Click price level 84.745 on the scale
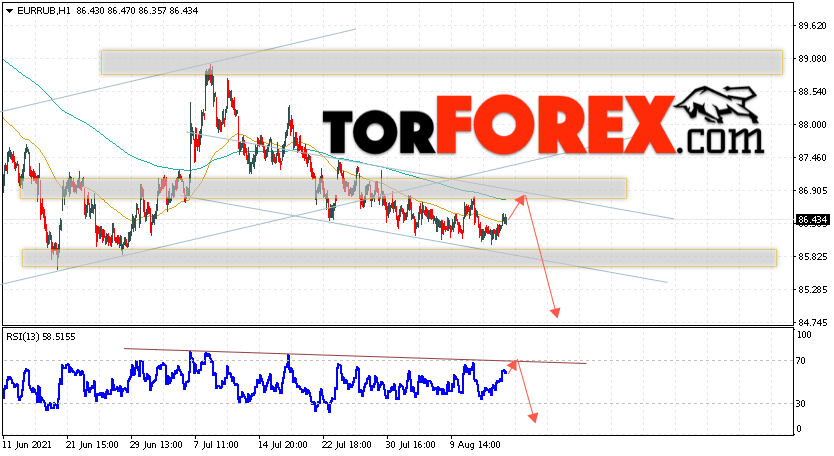Image resolution: width=834 pixels, height=456 pixels. (812, 322)
